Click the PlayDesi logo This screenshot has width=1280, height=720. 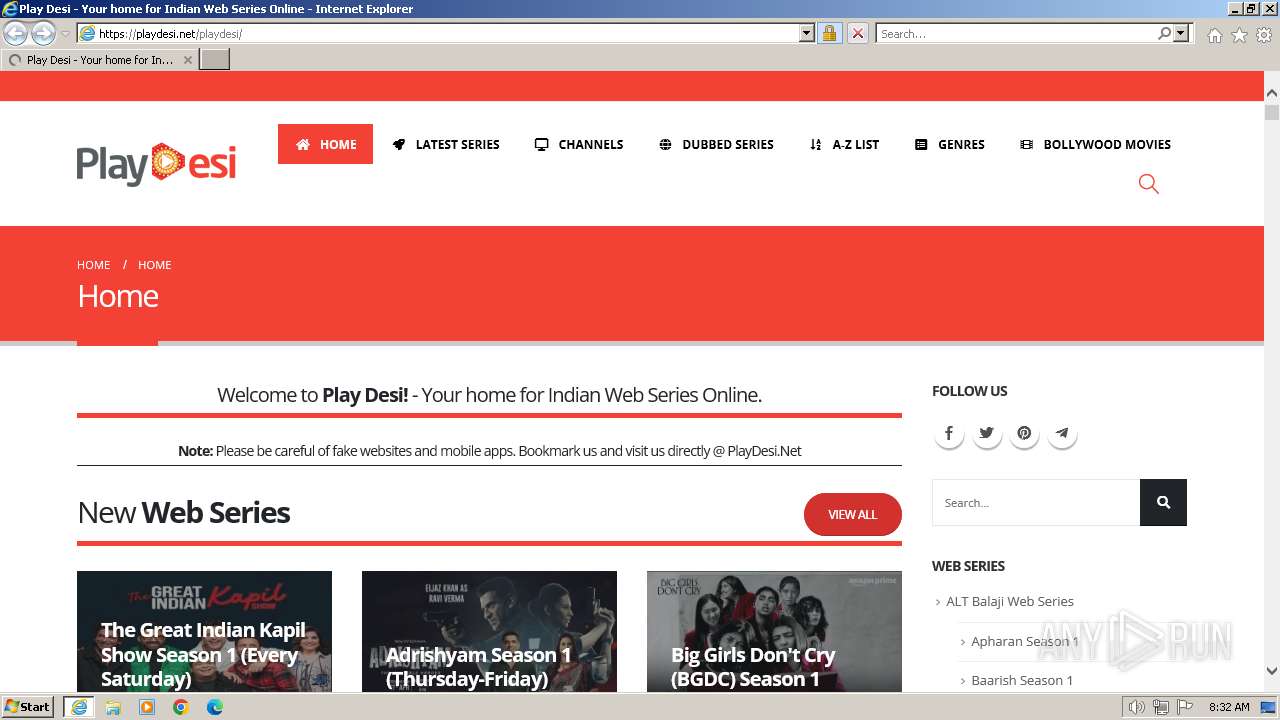(156, 163)
